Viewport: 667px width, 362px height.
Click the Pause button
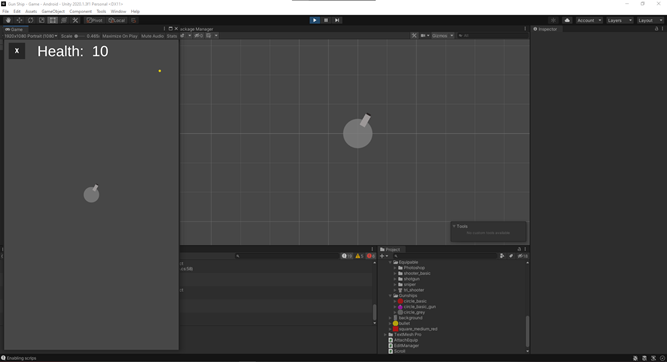point(326,20)
